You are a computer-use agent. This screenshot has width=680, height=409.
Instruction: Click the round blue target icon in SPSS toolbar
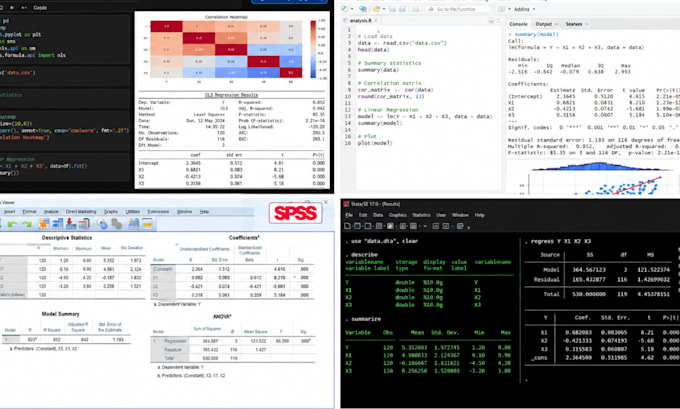[102, 223]
